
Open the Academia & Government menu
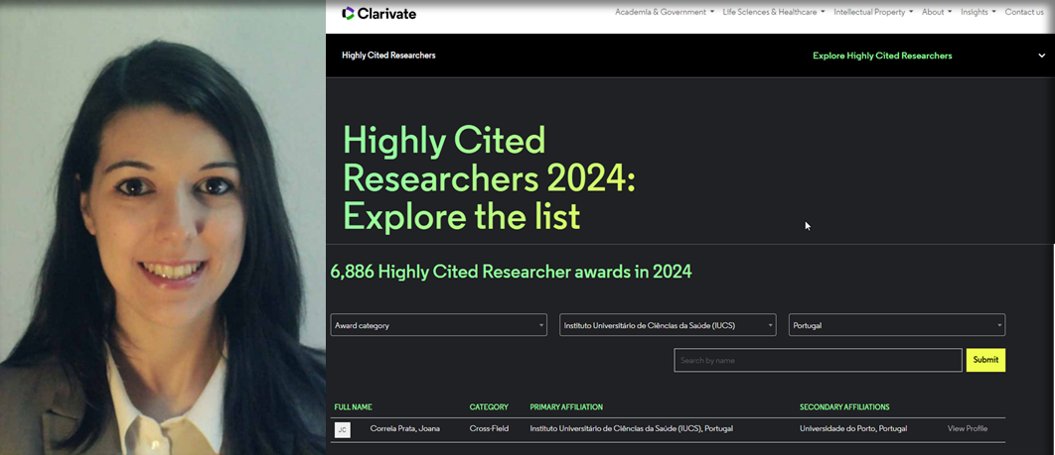point(665,12)
